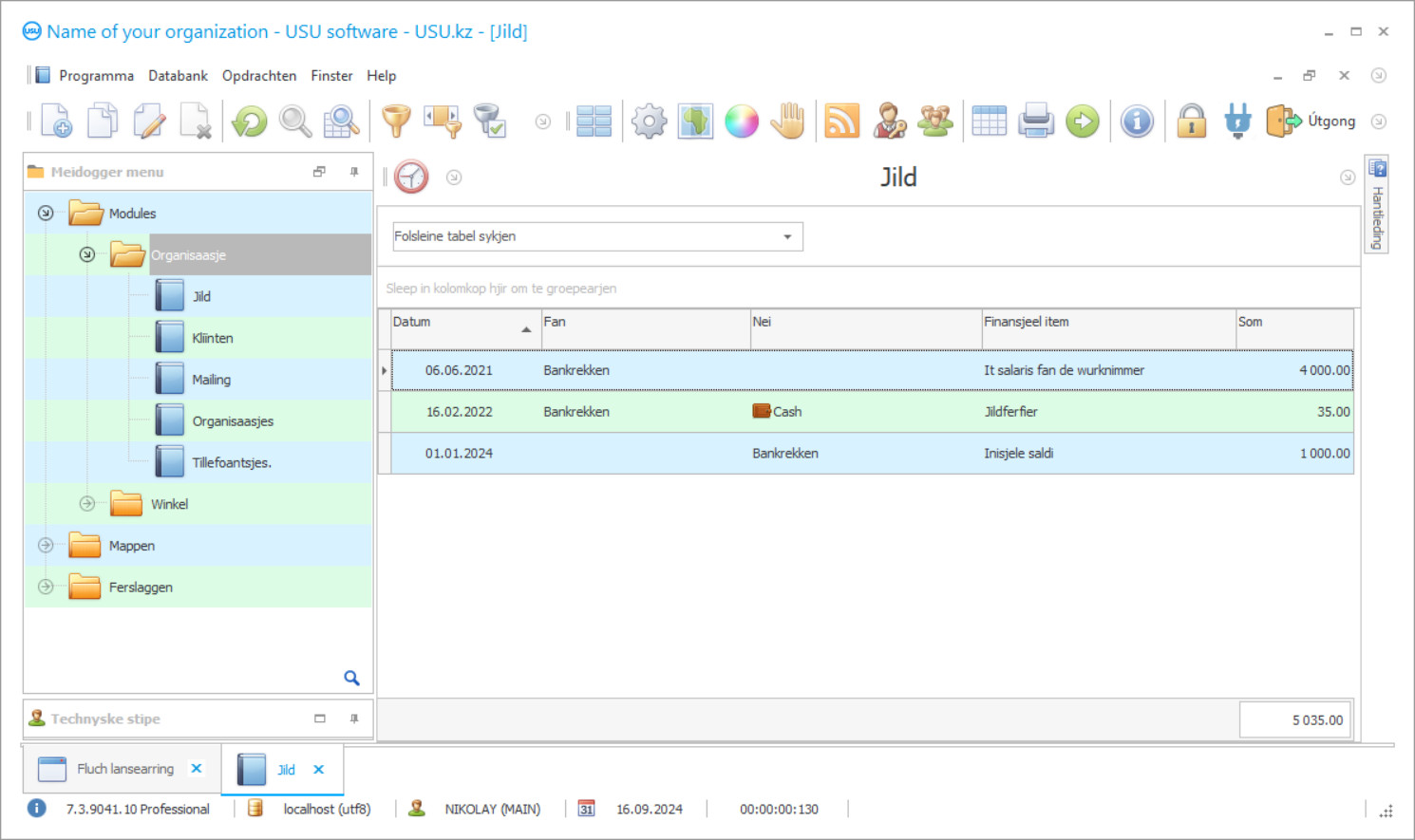Sort by the Datum column header
This screenshot has height=840, width=1415.
tap(465, 328)
